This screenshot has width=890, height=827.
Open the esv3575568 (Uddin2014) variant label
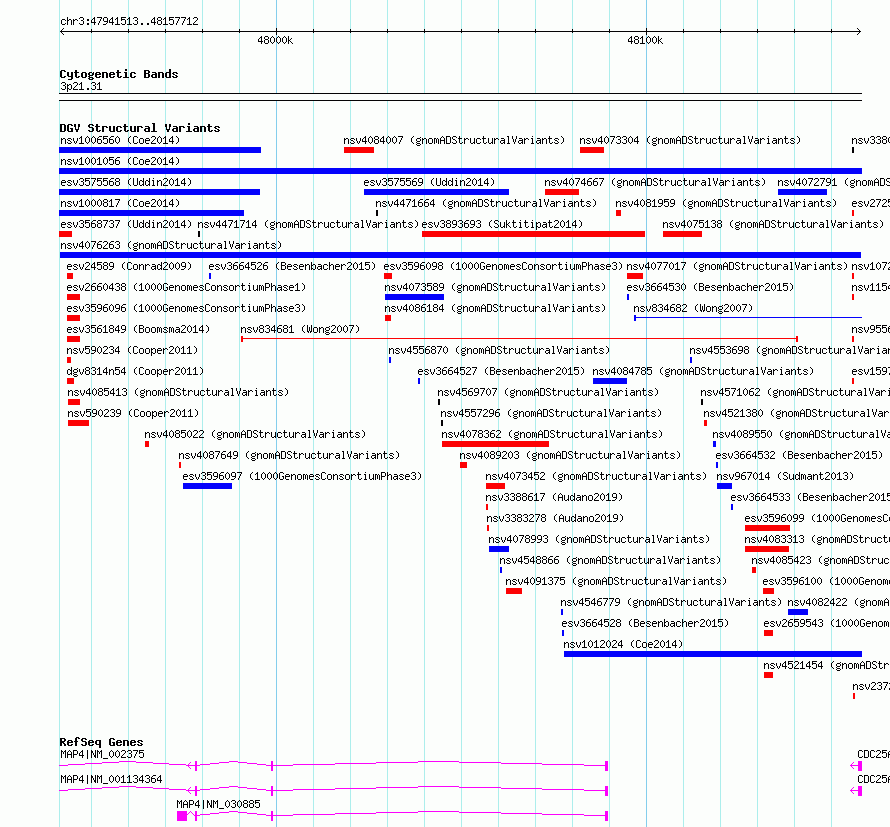[126, 182]
